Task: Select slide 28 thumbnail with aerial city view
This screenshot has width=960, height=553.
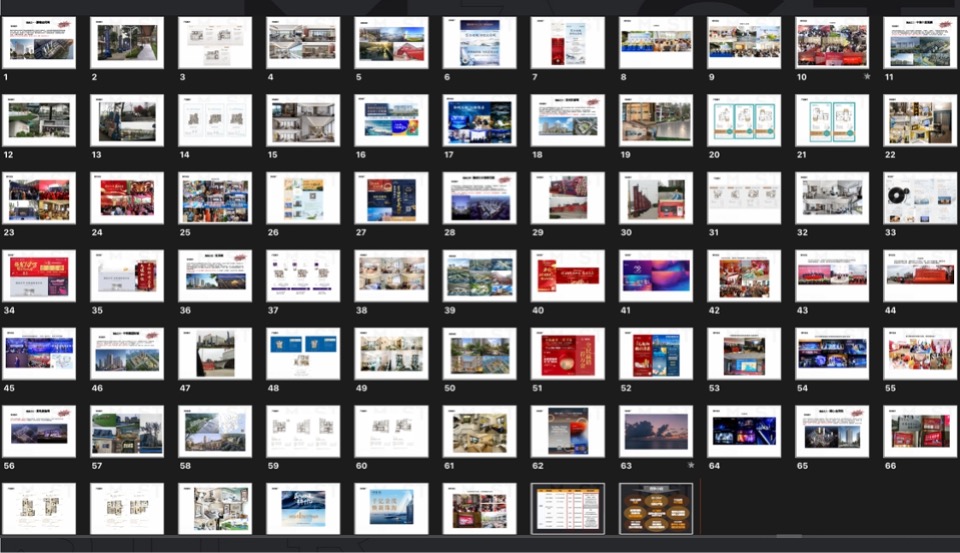Action: pos(479,198)
